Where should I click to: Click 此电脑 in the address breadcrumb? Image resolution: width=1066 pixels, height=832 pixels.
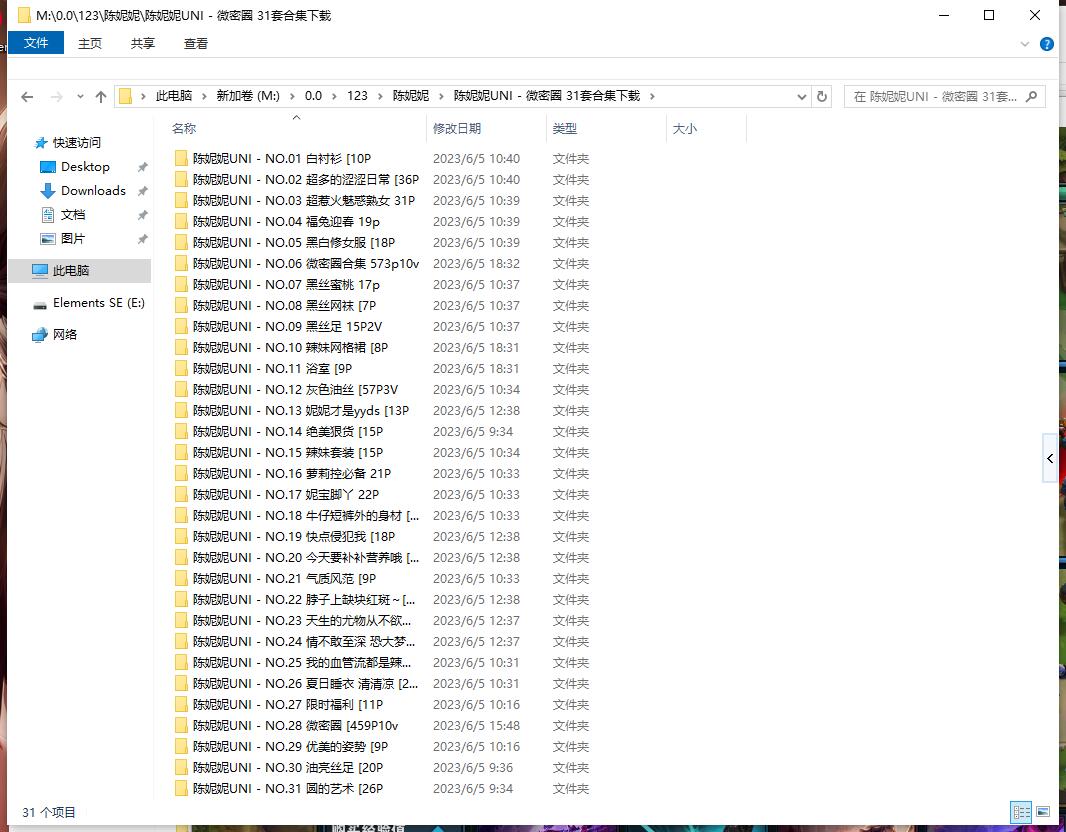coord(174,96)
